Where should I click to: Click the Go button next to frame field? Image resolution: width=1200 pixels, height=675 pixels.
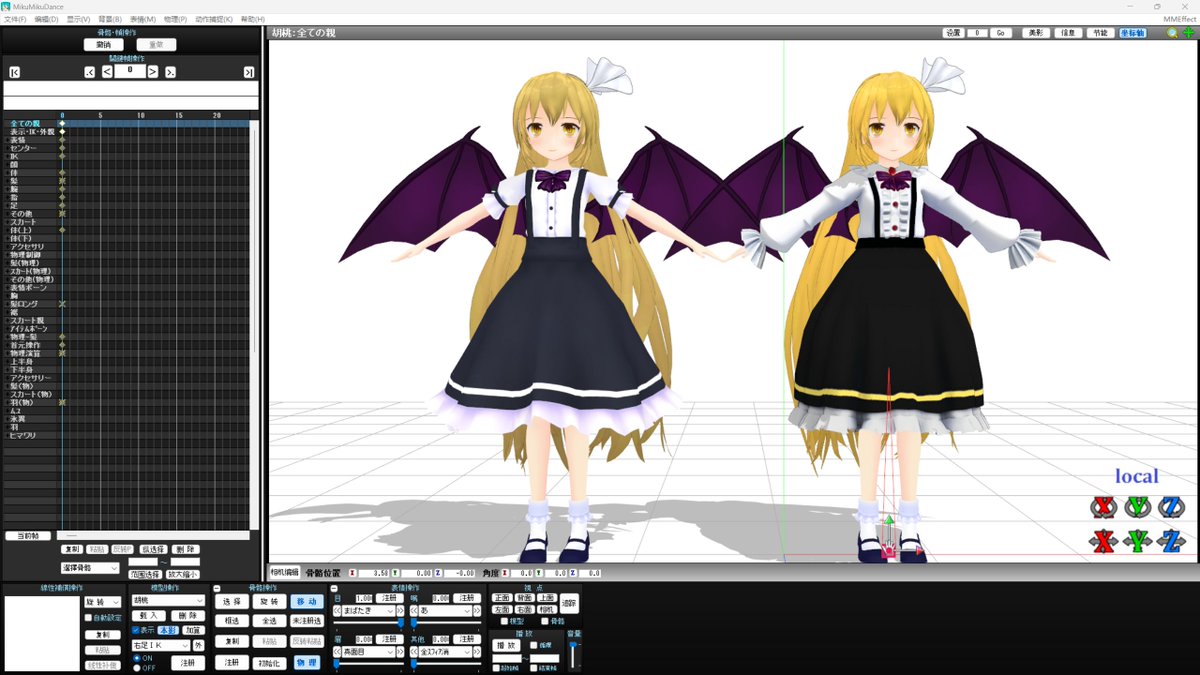click(1000, 33)
